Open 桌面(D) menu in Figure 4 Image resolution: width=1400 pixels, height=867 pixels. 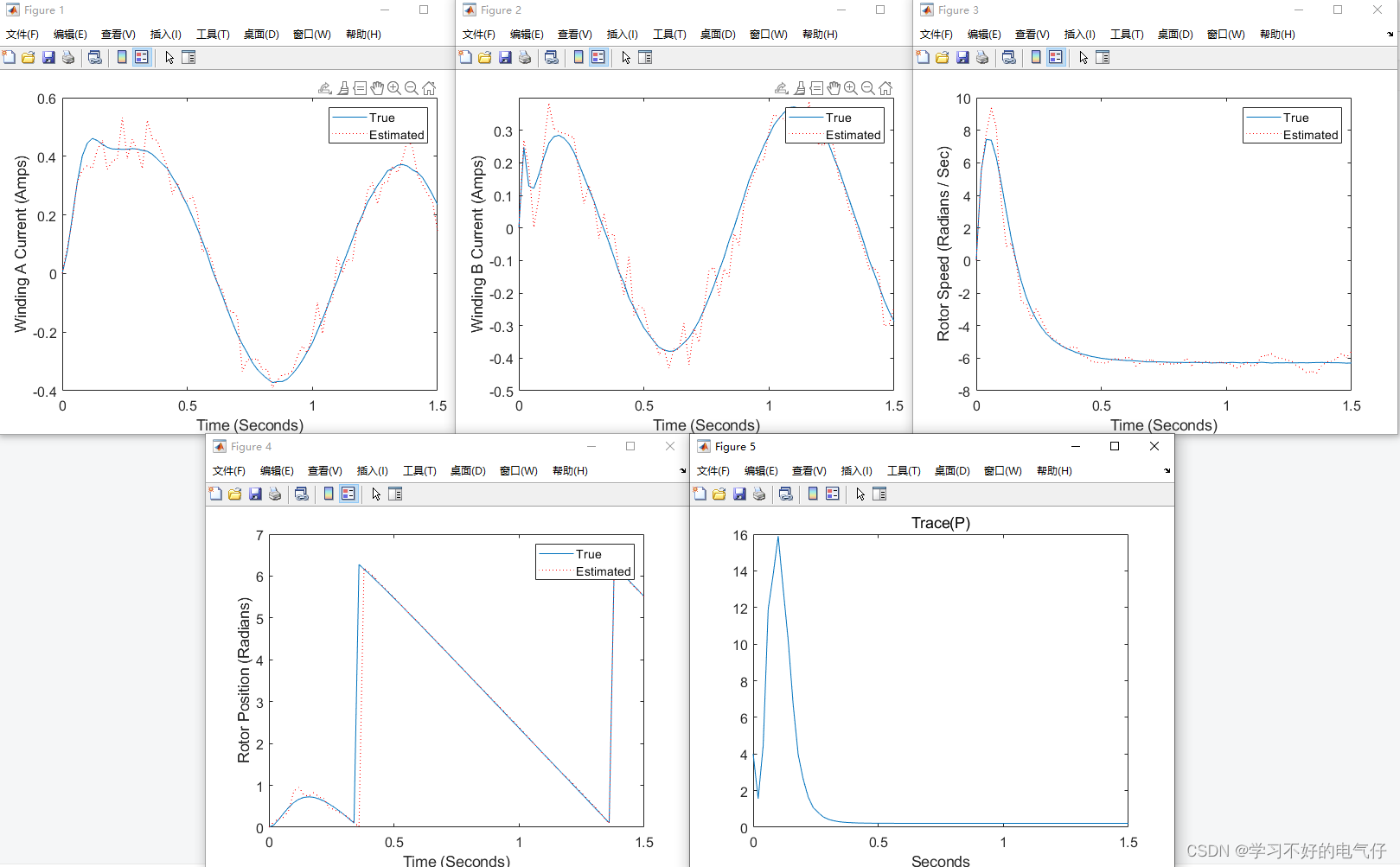[468, 471]
